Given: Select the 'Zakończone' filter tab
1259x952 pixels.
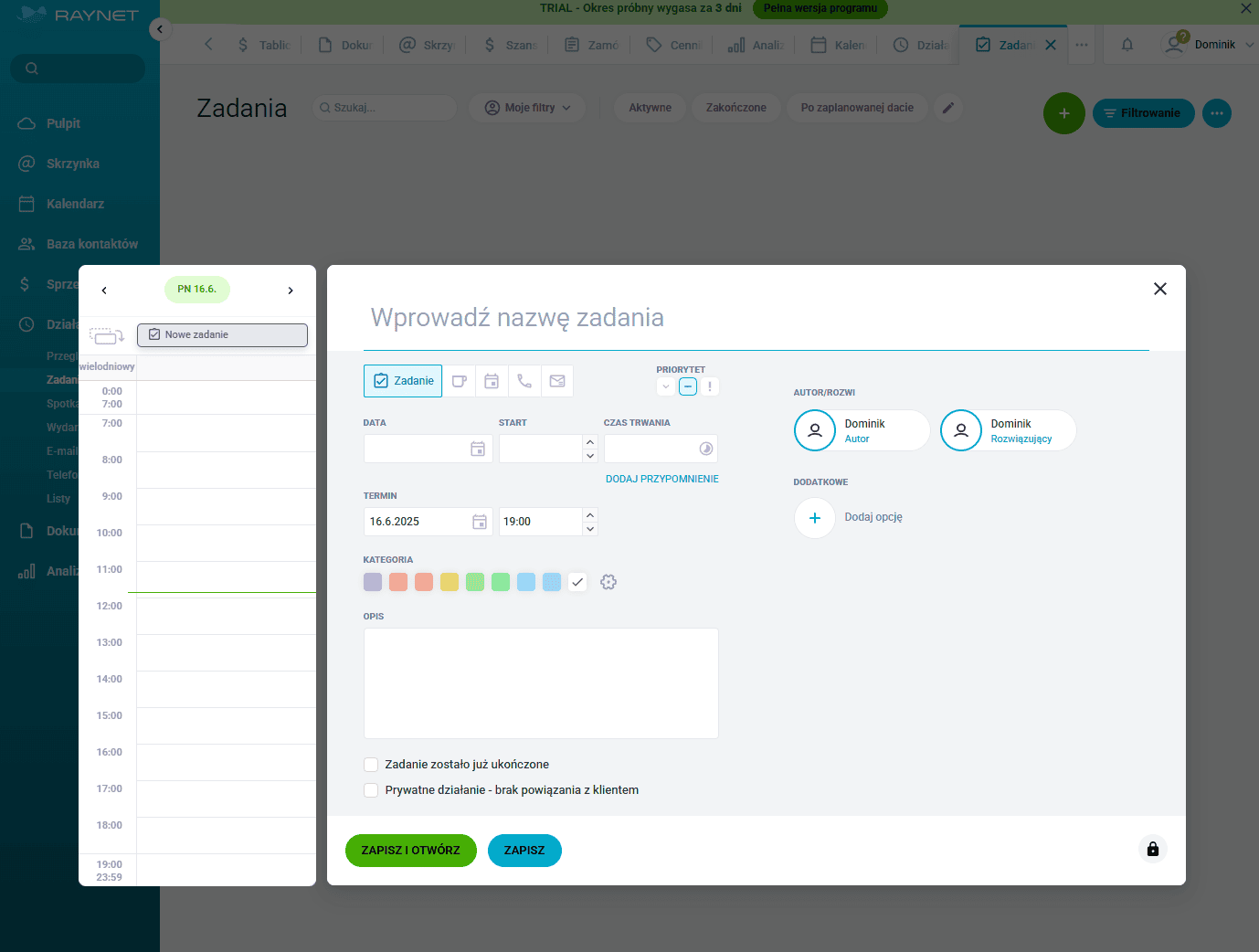Looking at the screenshot, I should click(735, 107).
